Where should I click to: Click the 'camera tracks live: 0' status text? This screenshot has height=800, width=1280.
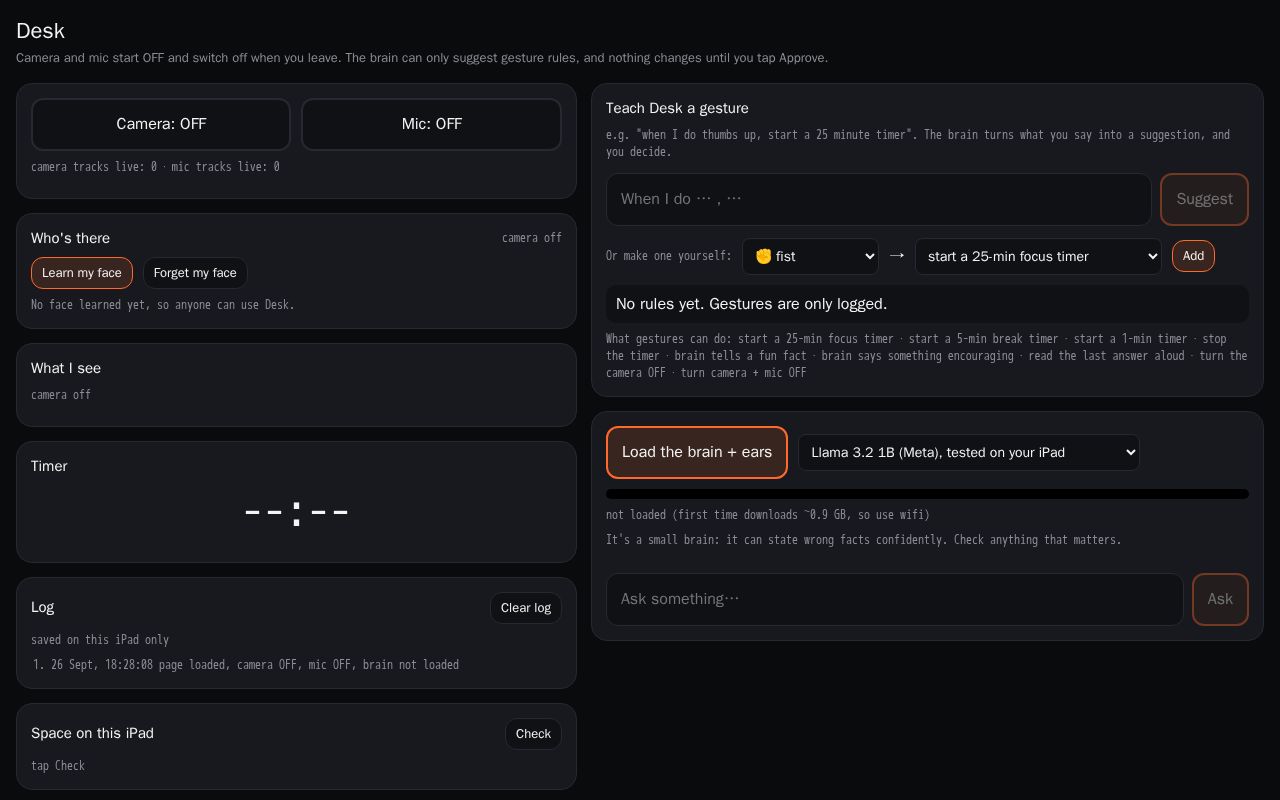(x=94, y=167)
